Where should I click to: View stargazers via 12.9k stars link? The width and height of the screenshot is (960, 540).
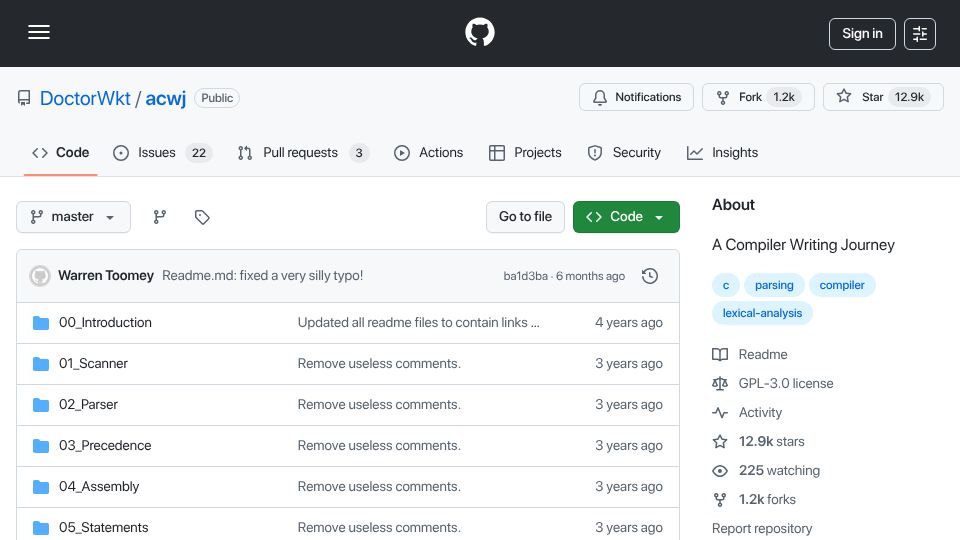(x=759, y=441)
